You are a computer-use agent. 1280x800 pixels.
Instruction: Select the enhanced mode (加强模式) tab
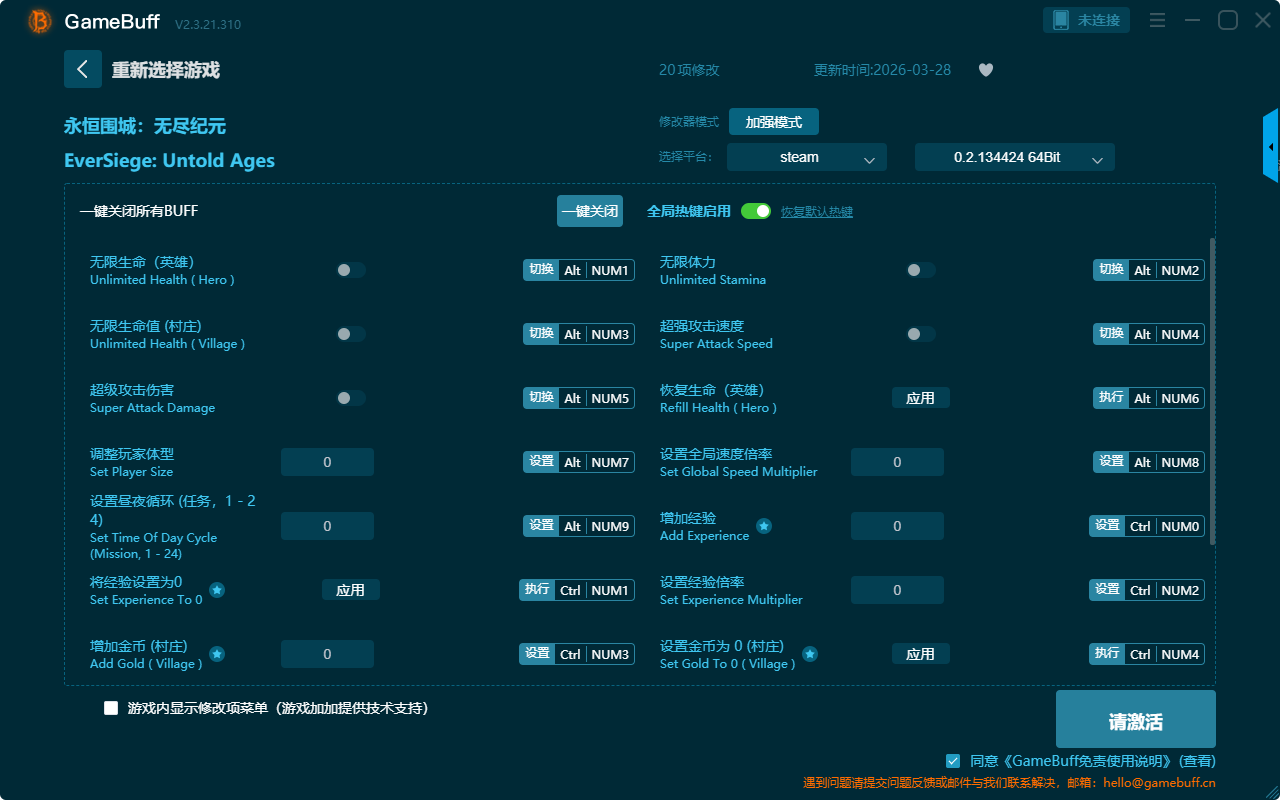[x=773, y=122]
